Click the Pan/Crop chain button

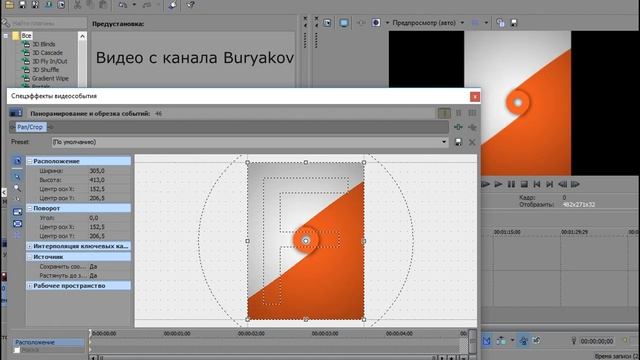pos(30,127)
